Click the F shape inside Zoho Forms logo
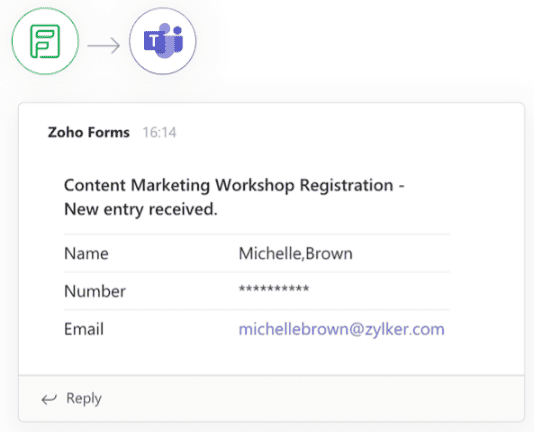Viewport: 534px width, 432px height. click(45, 41)
